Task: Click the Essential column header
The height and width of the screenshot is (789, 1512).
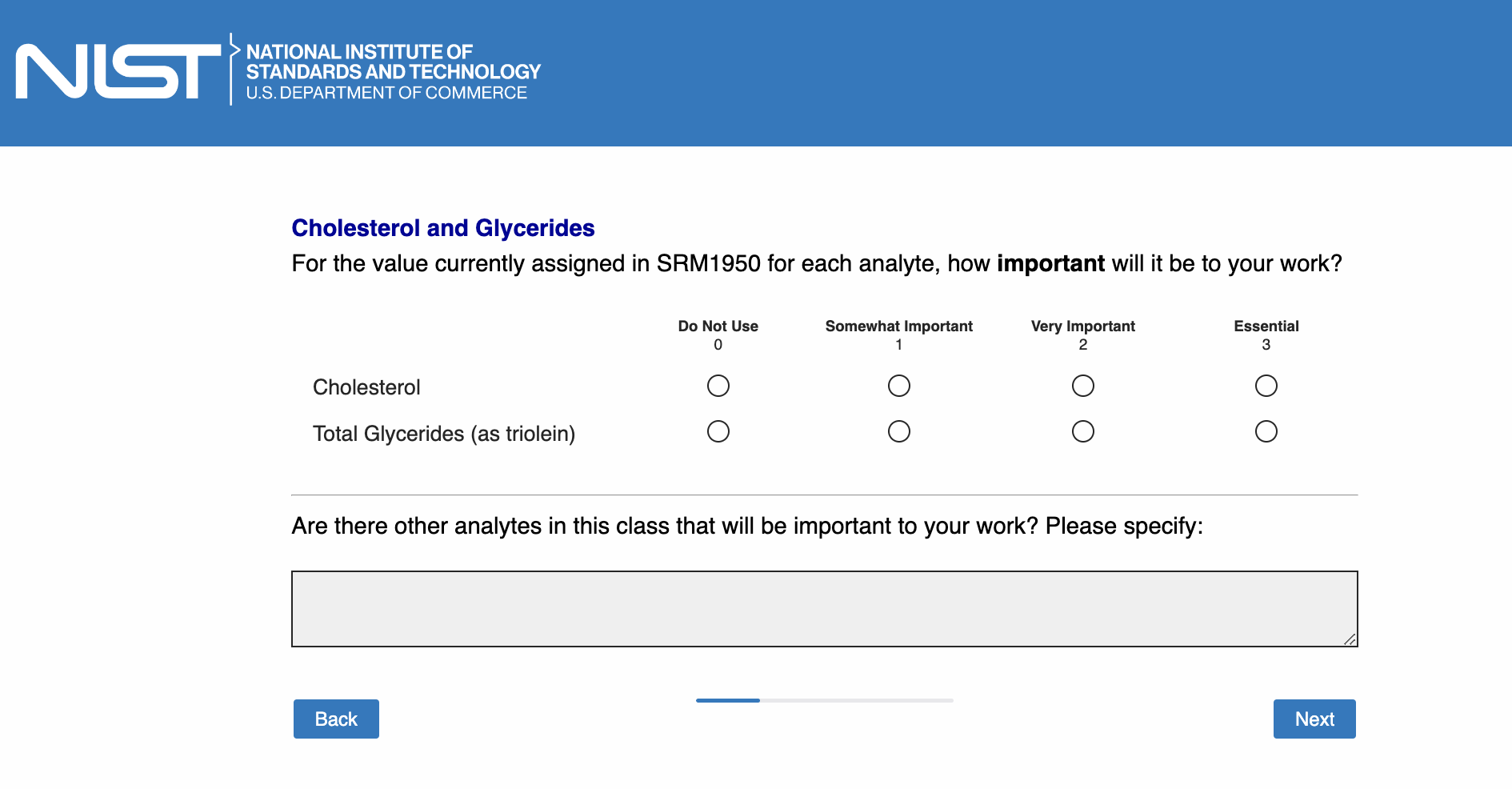Action: click(x=1266, y=326)
